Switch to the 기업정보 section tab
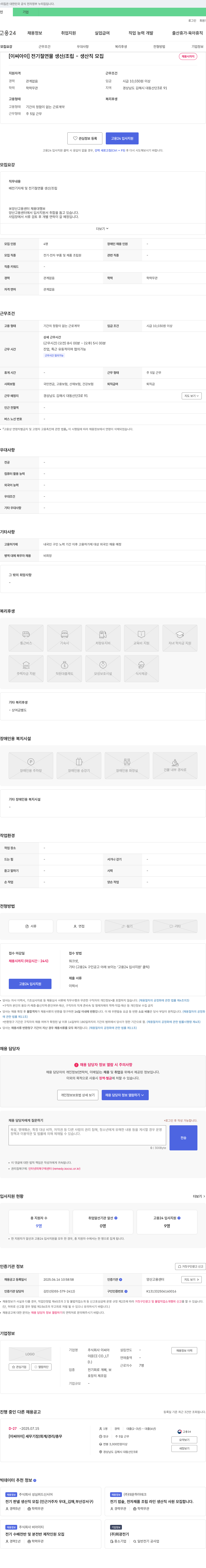Viewport: 206px width, 1568px height. (x=197, y=46)
